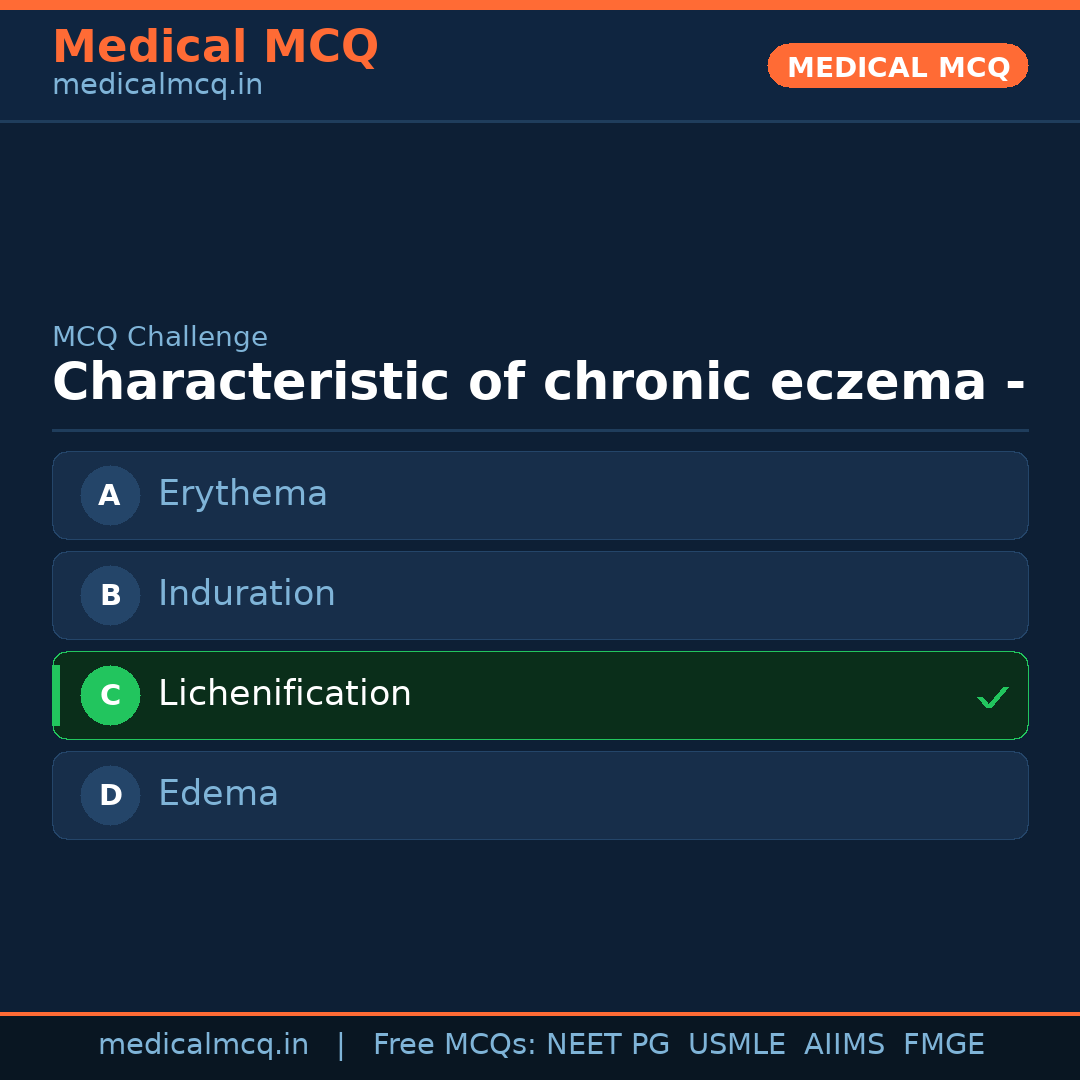Viewport: 1080px width, 1080px height.
Task: Choose the Induration answer text
Action: (x=246, y=594)
